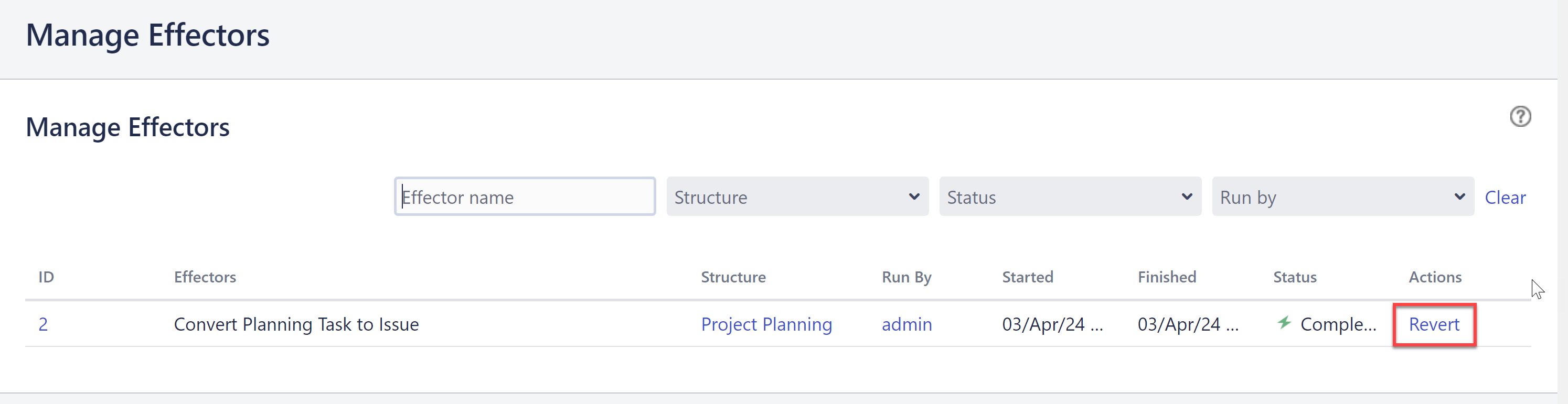
Task: Sort the table by the ID column
Action: [46, 277]
